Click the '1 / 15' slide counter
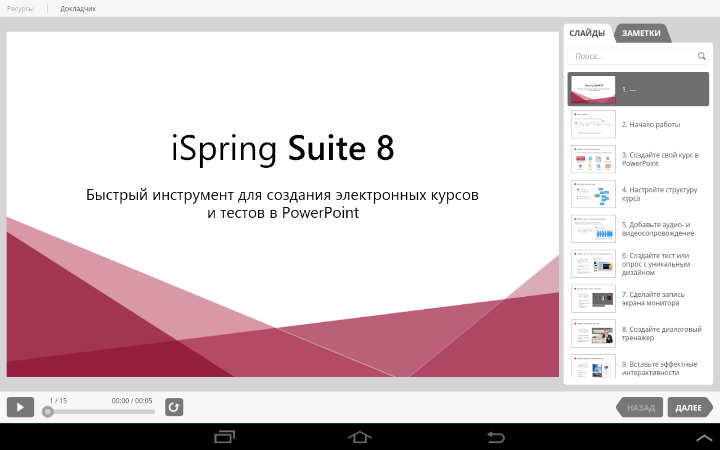This screenshot has height=450, width=720. [x=58, y=400]
